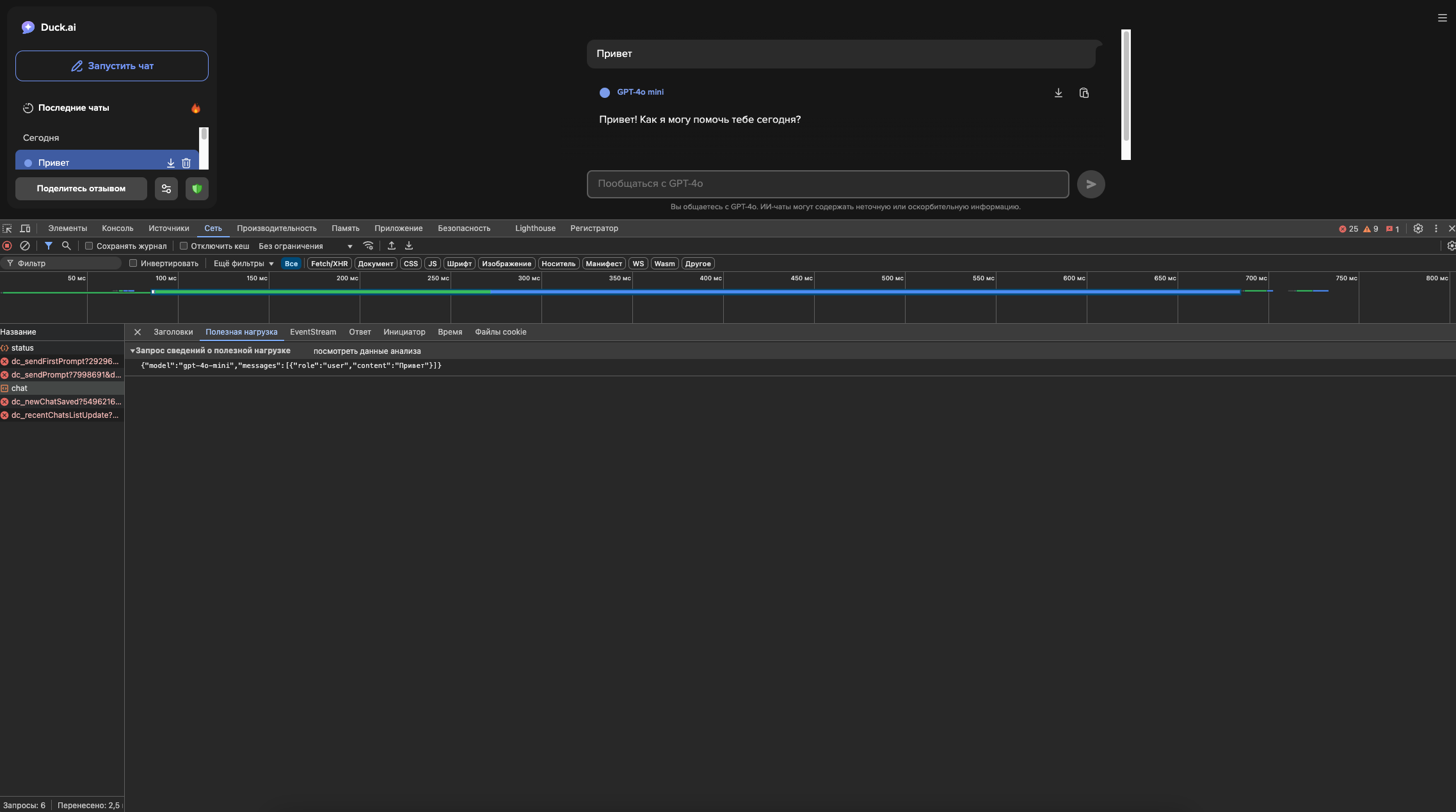Enable Сохранять журнал checkbox
The height and width of the screenshot is (812, 1456).
(x=89, y=246)
